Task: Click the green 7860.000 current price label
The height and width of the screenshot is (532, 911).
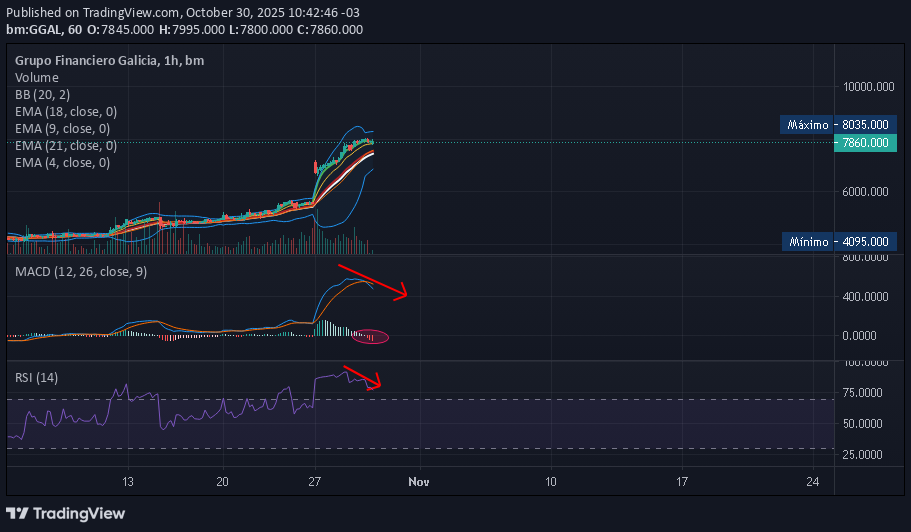Action: pyautogui.click(x=865, y=143)
